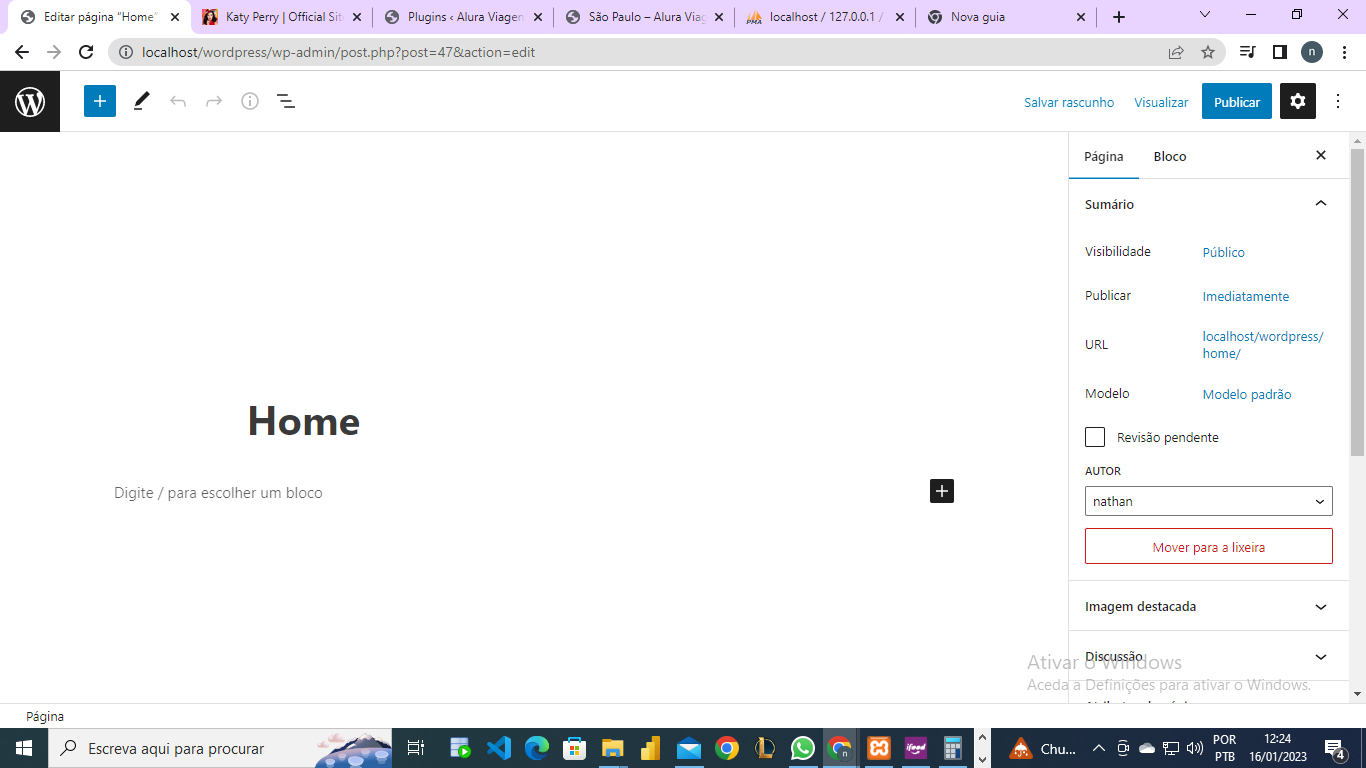The height and width of the screenshot is (768, 1366).
Task: Expand the Discussão section
Action: [1209, 657]
